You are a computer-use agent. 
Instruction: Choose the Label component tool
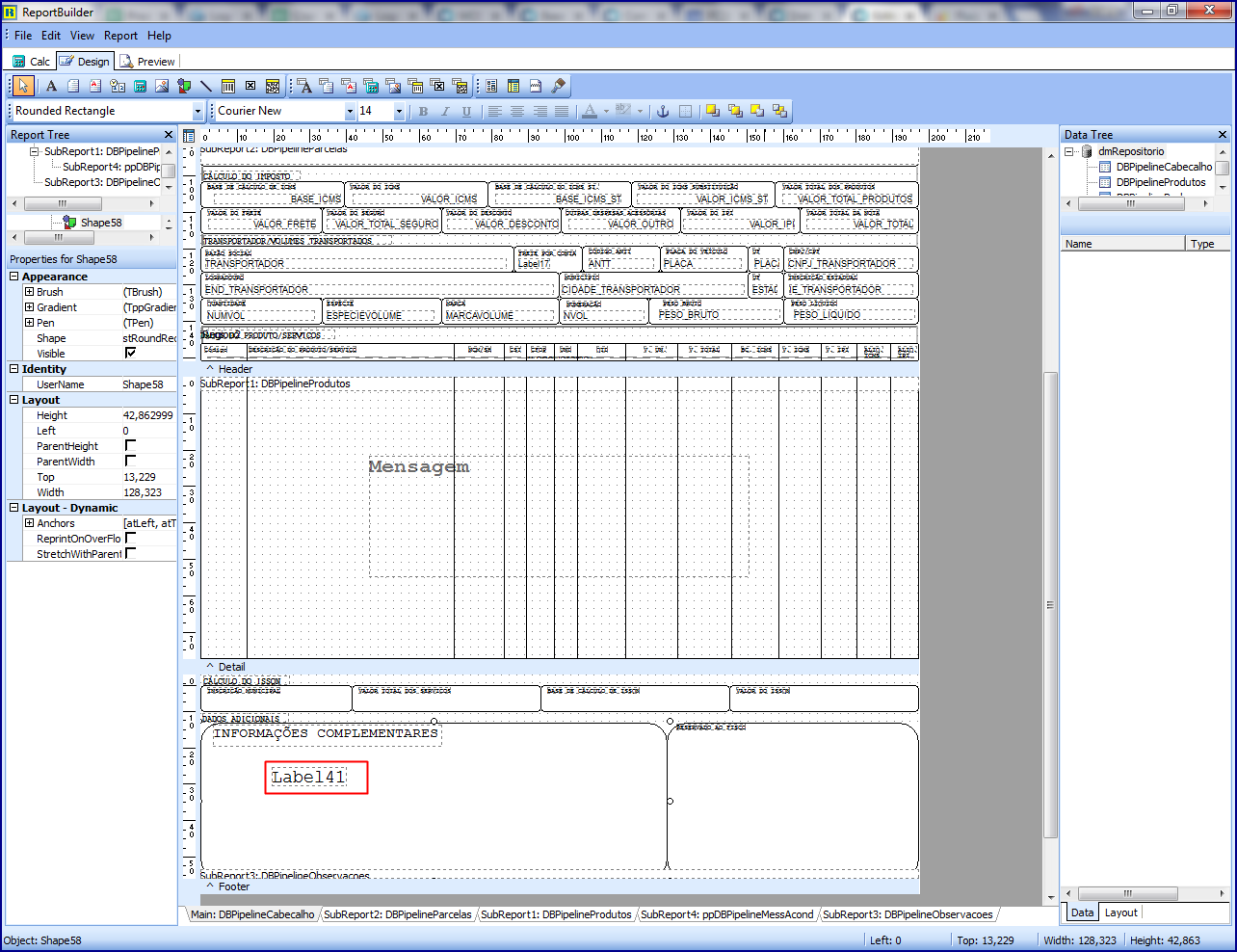pyautogui.click(x=51, y=86)
